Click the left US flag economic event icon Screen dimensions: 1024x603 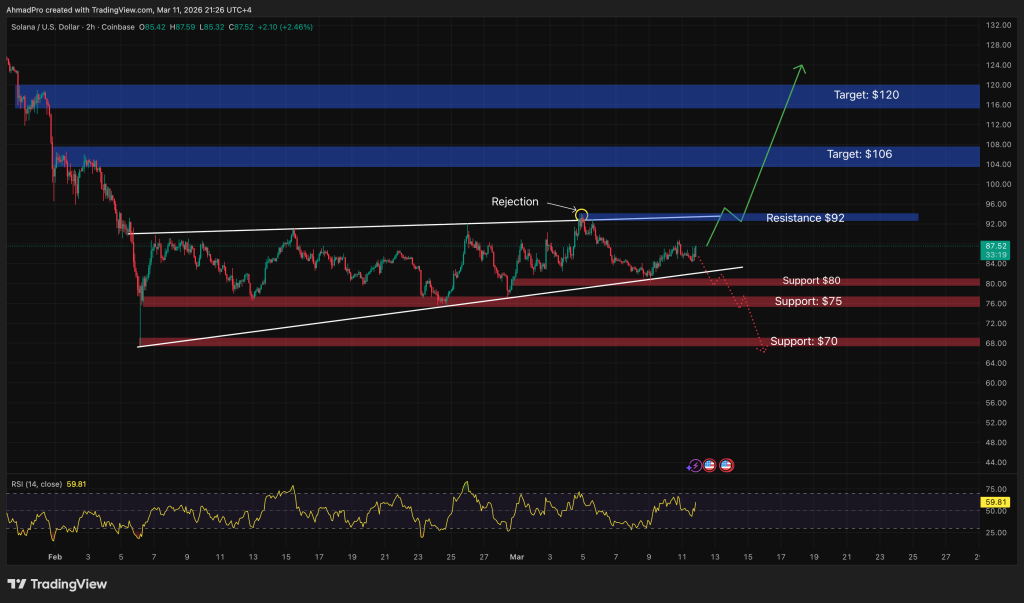710,465
